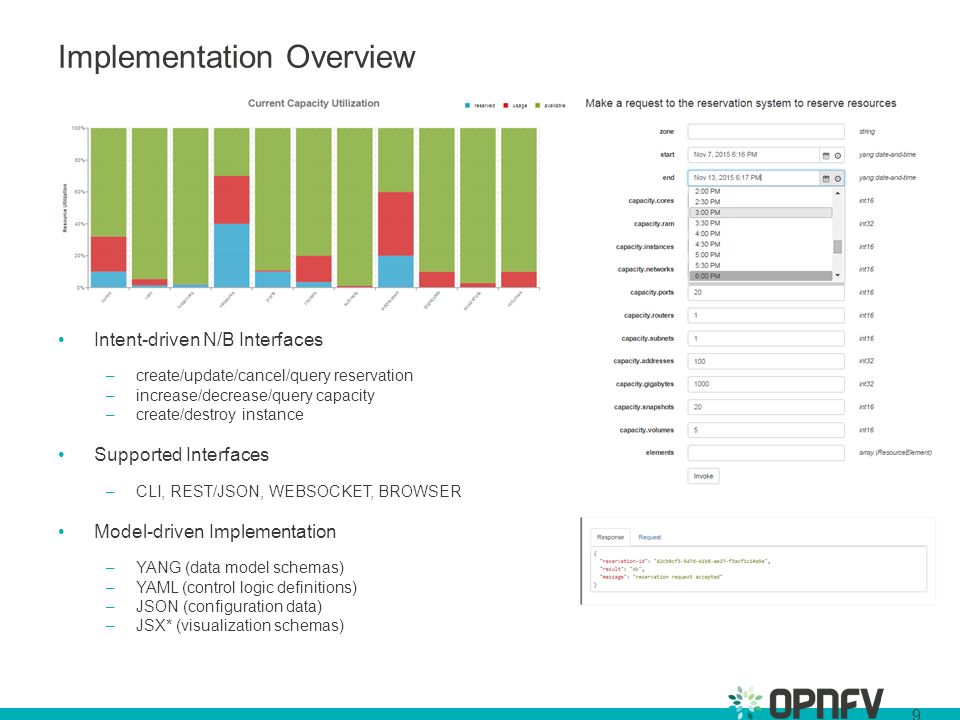This screenshot has height=720, width=960.
Task: Click the elements input field
Action: (x=766, y=453)
